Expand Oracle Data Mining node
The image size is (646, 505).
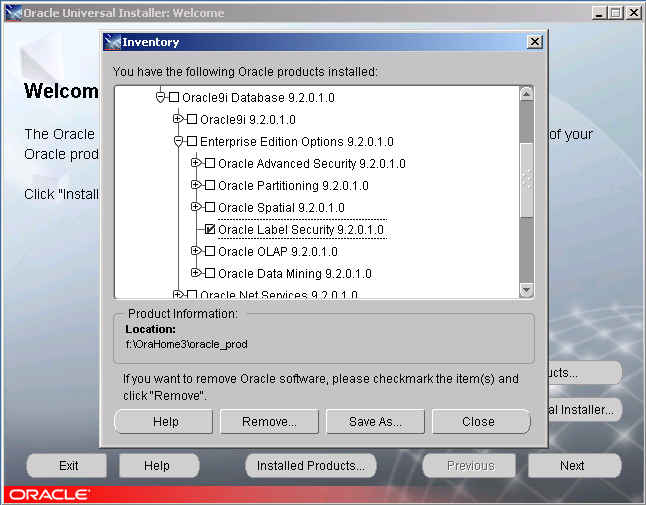(x=196, y=273)
